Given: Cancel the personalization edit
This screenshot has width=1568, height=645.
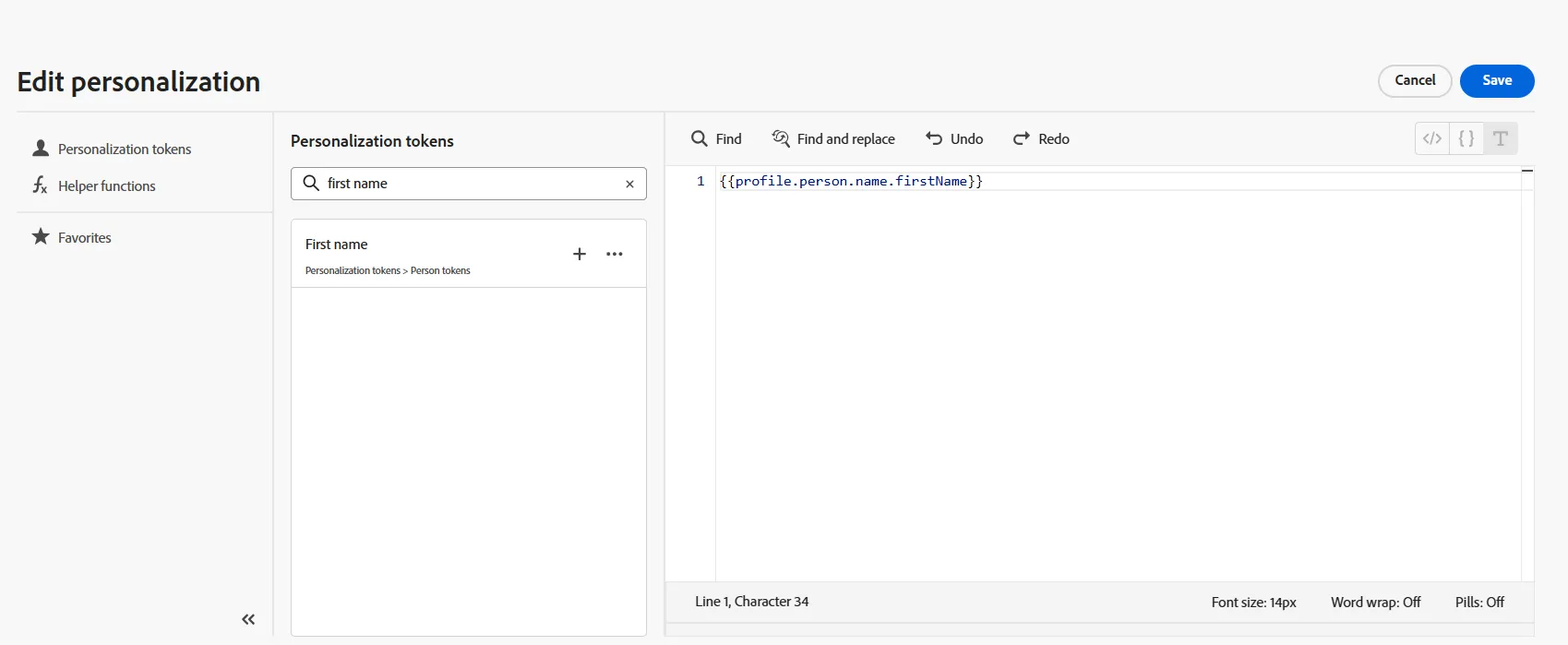Looking at the screenshot, I should (1415, 80).
